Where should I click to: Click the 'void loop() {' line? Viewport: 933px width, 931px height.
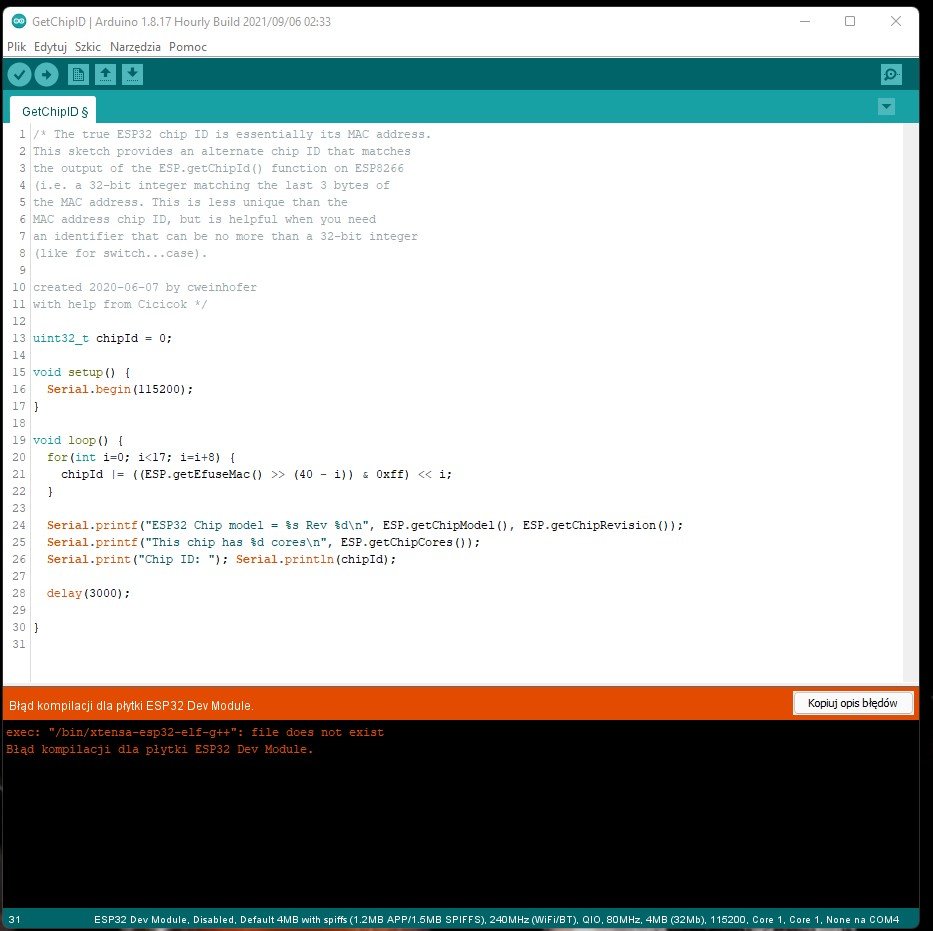click(x=78, y=440)
